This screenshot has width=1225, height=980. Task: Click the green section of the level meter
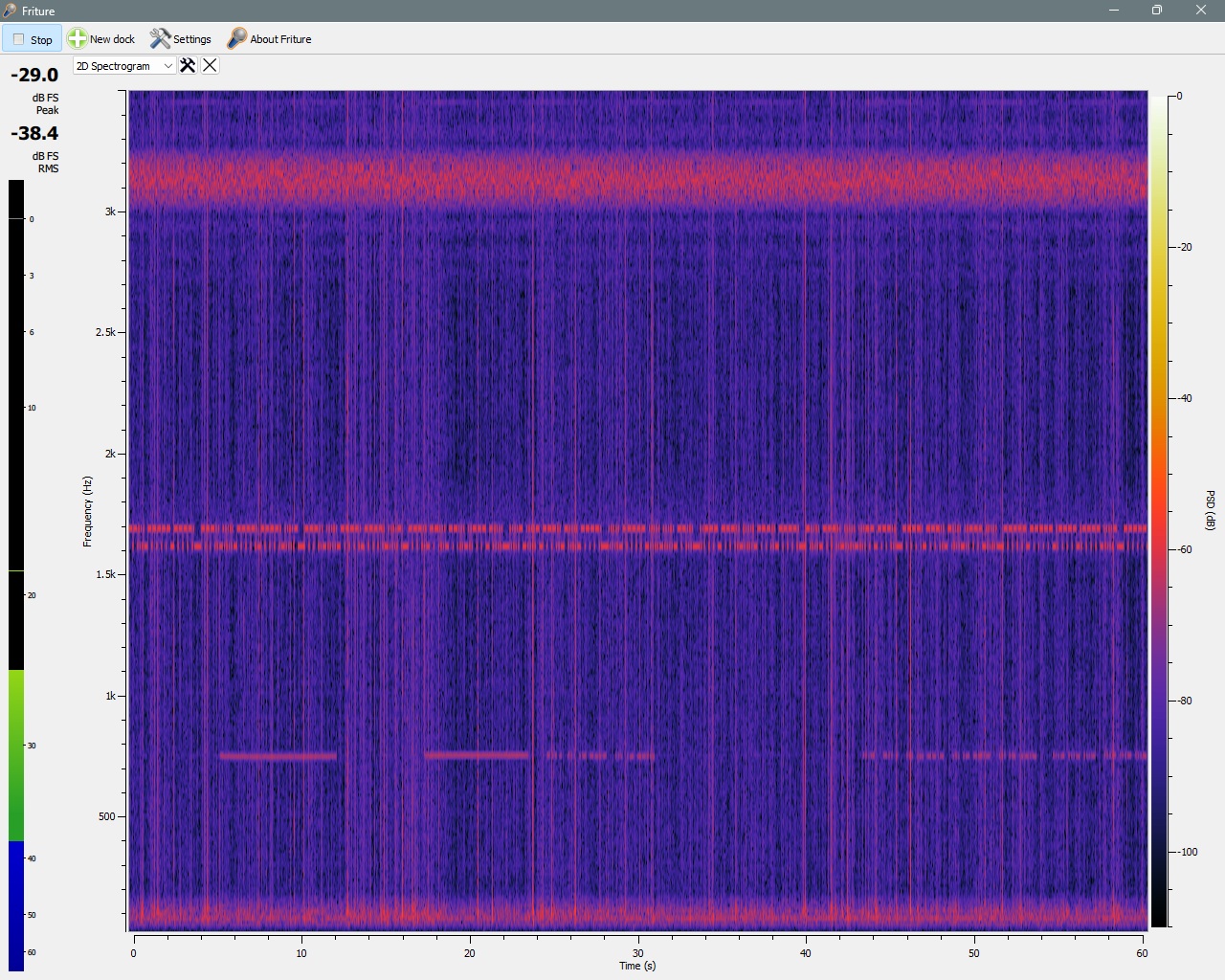(16, 754)
